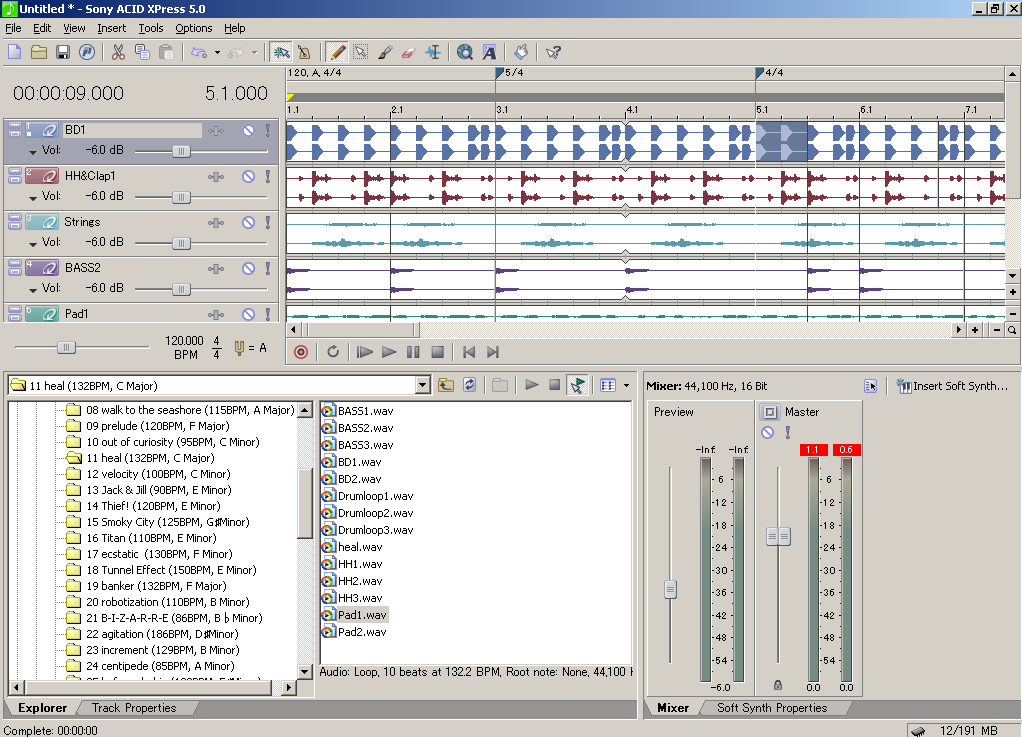The width and height of the screenshot is (1022, 737).
Task: Solo the BASS2 track
Action: pos(268,268)
